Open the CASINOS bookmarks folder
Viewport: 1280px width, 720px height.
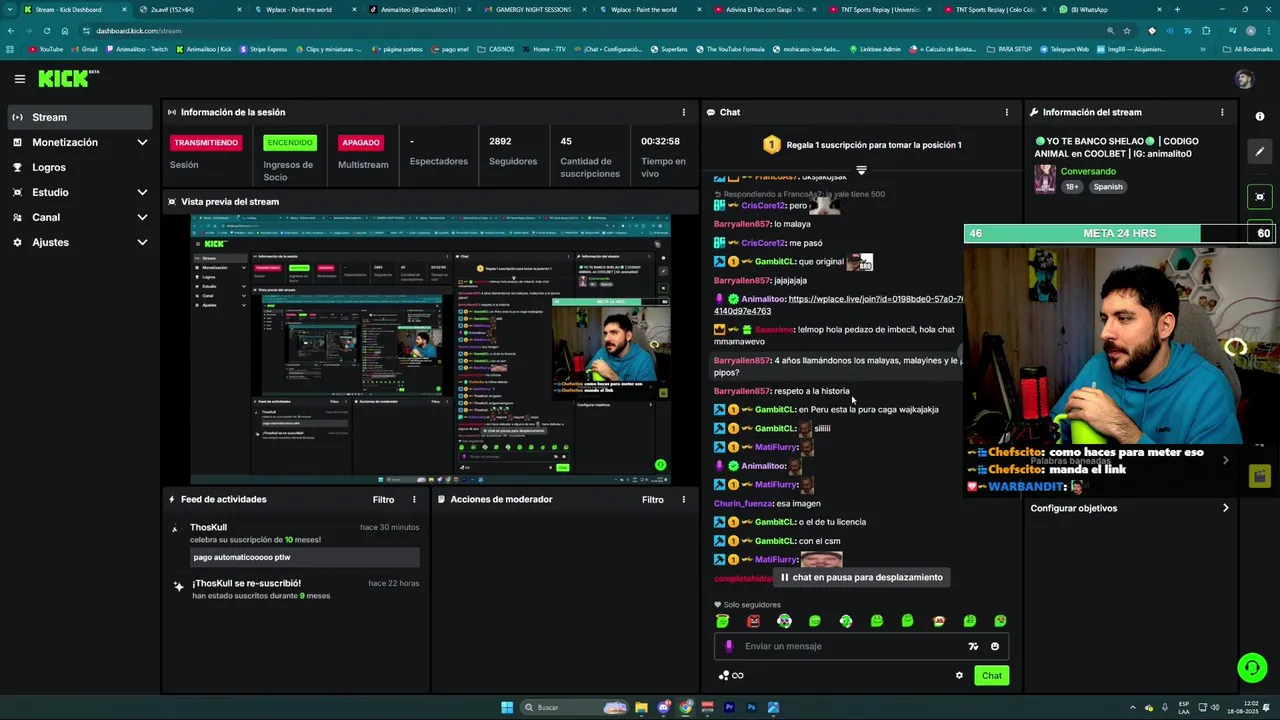pos(496,49)
